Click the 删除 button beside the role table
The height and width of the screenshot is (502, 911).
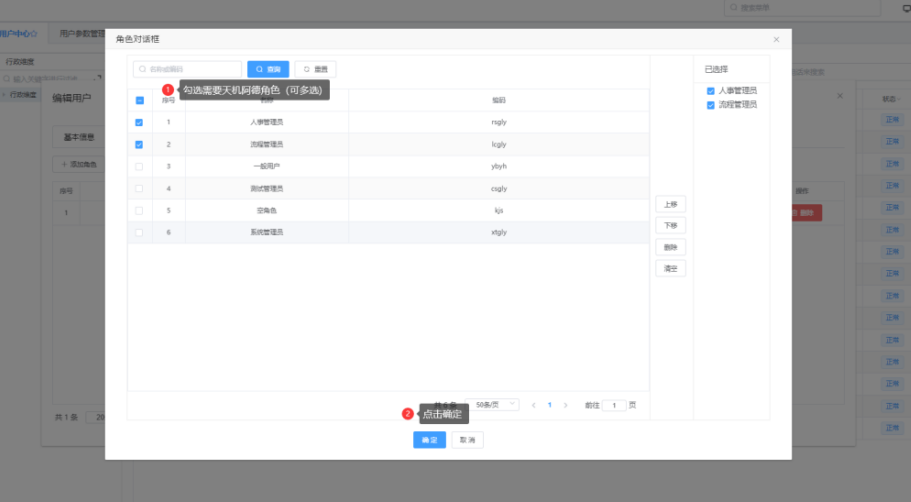tap(670, 248)
